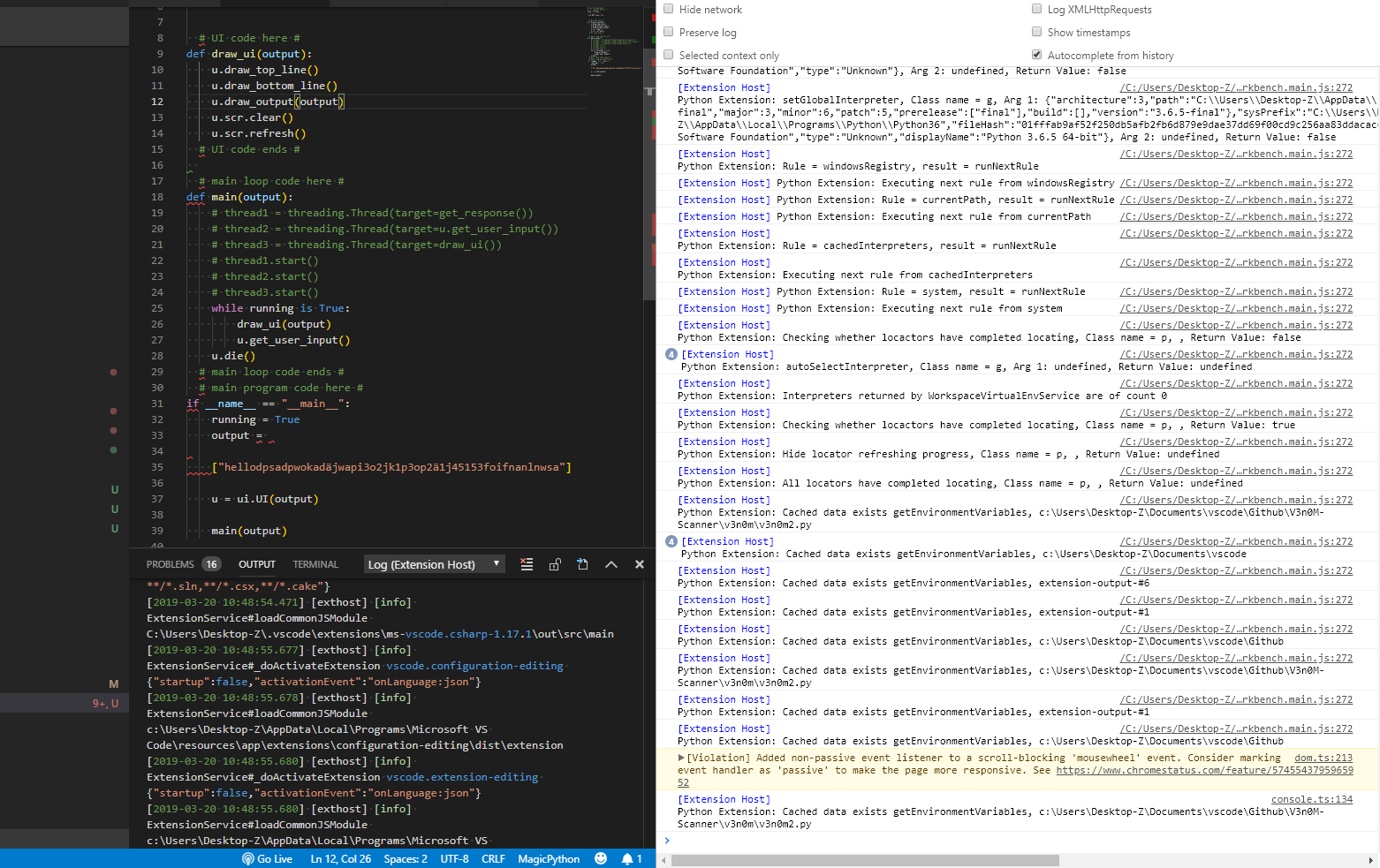The image size is (1380, 868).
Task: Click the 9+, U status entry in the sidebar
Action: pyautogui.click(x=106, y=704)
